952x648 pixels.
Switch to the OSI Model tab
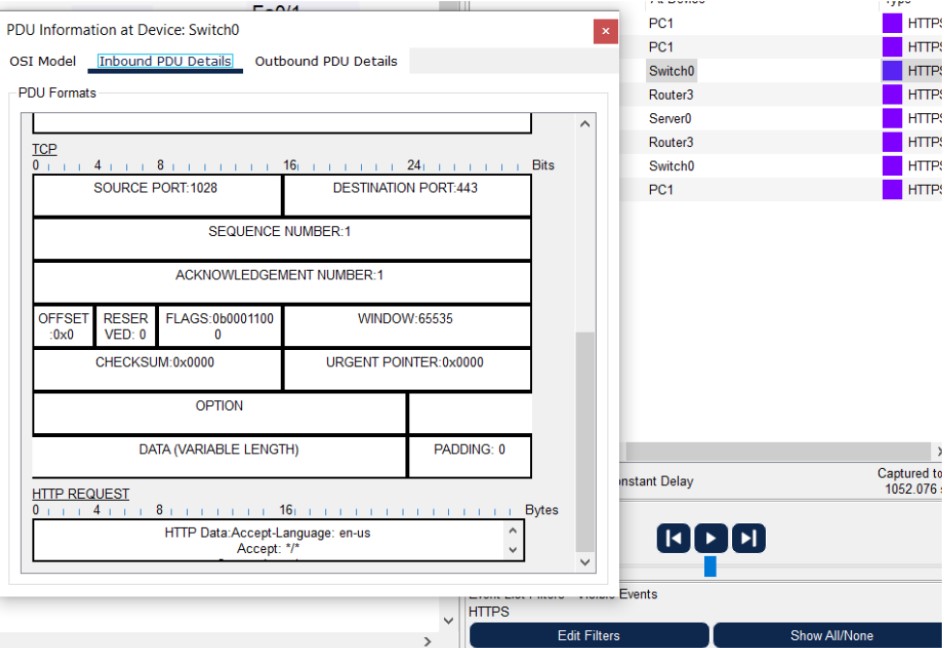[43, 61]
